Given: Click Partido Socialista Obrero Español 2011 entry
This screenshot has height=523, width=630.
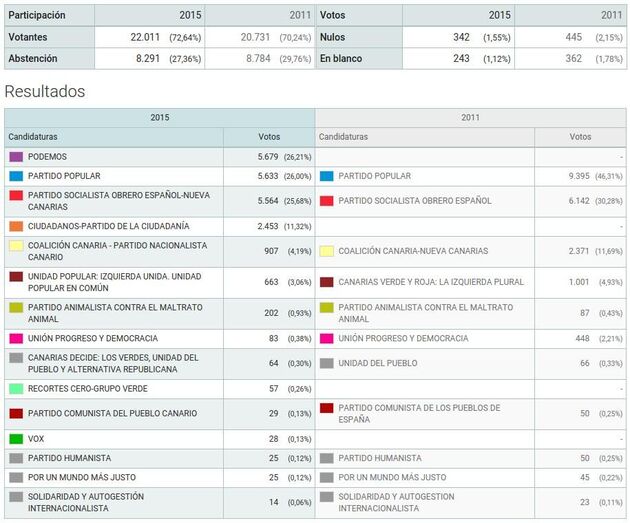Looking at the screenshot, I should (x=415, y=201).
